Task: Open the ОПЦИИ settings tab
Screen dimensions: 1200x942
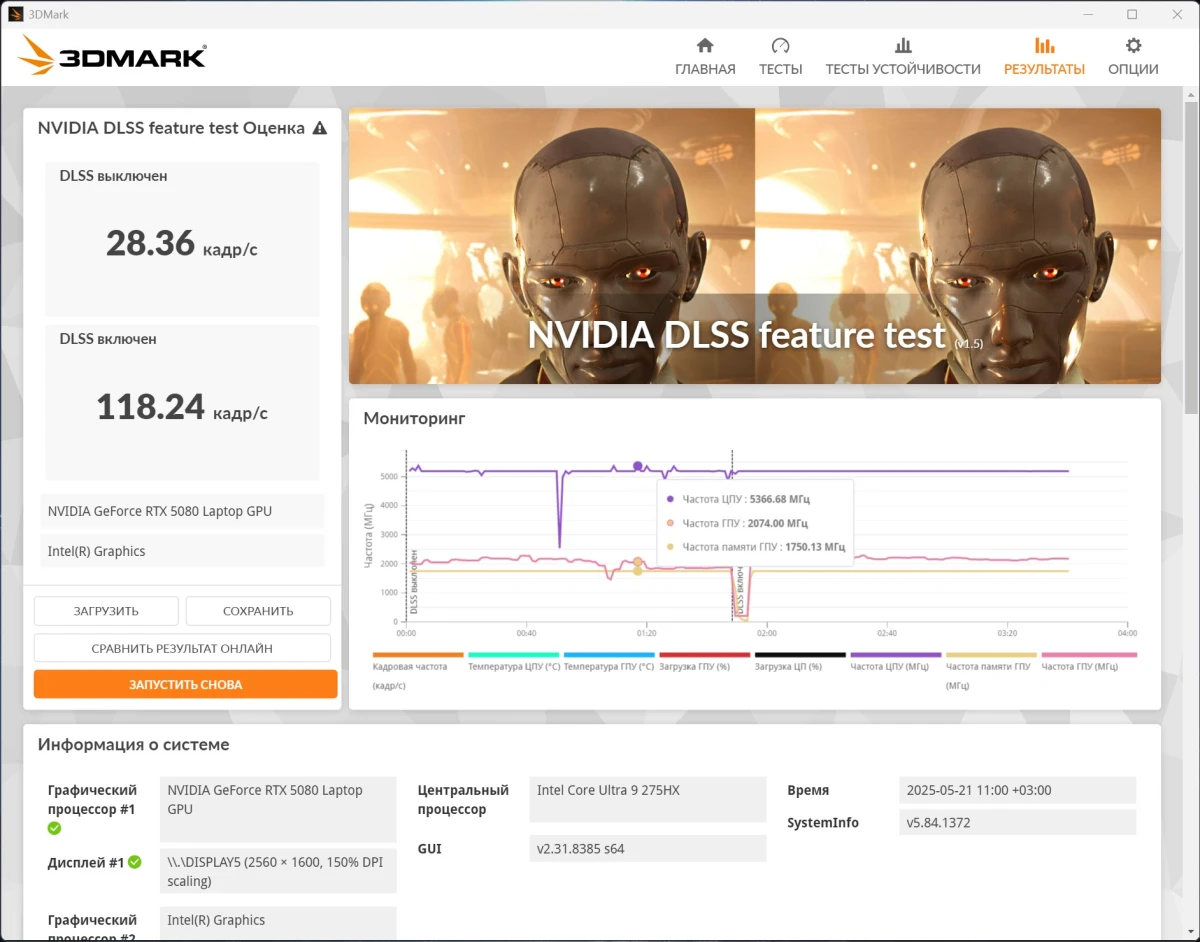Action: pos(1133,57)
